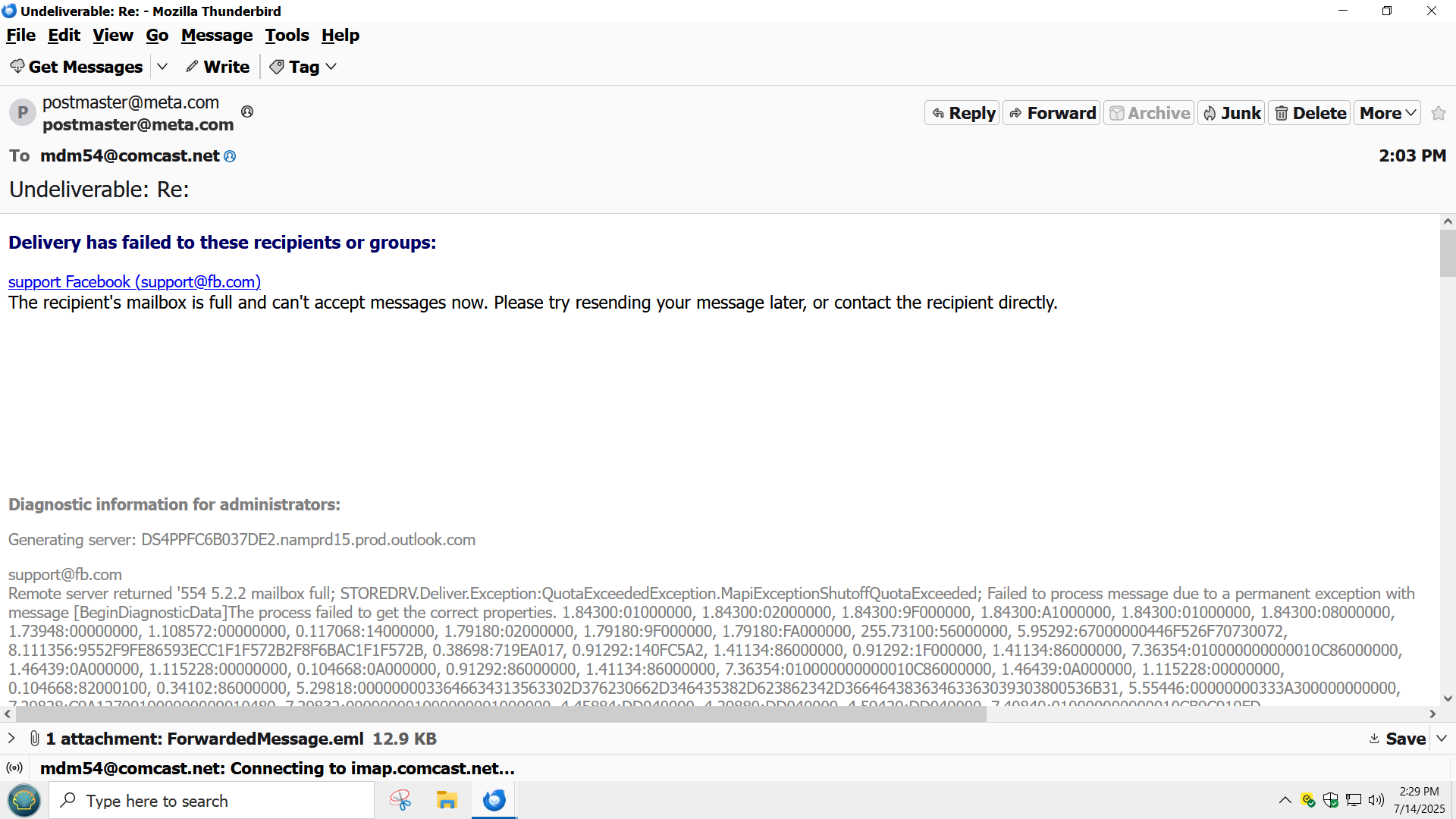The image size is (1456, 819).
Task: Click the taskbar search box
Action: 212,801
